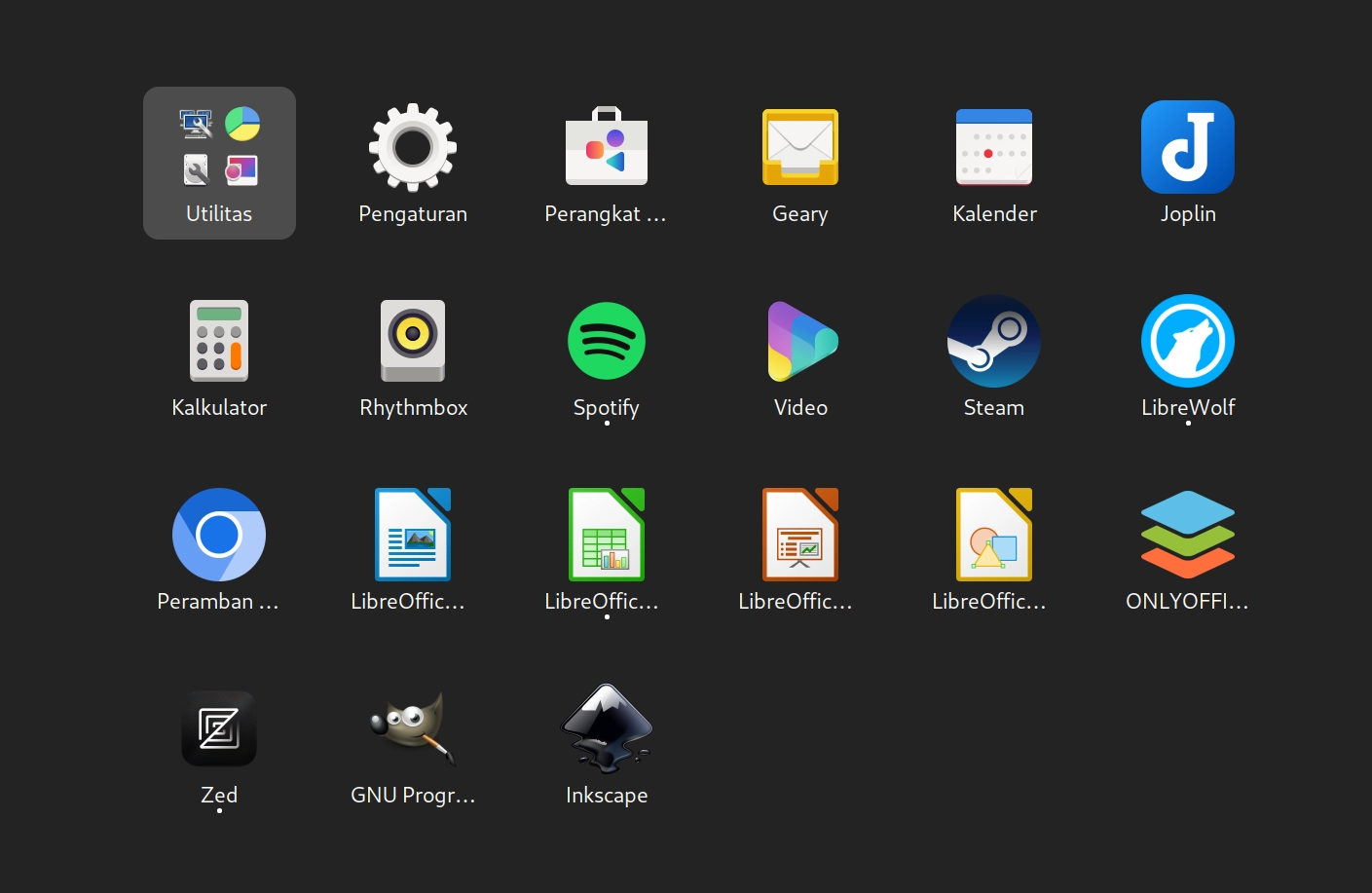This screenshot has width=1372, height=893.
Task: Open LibreOffice Writer document editor
Action: [x=413, y=535]
